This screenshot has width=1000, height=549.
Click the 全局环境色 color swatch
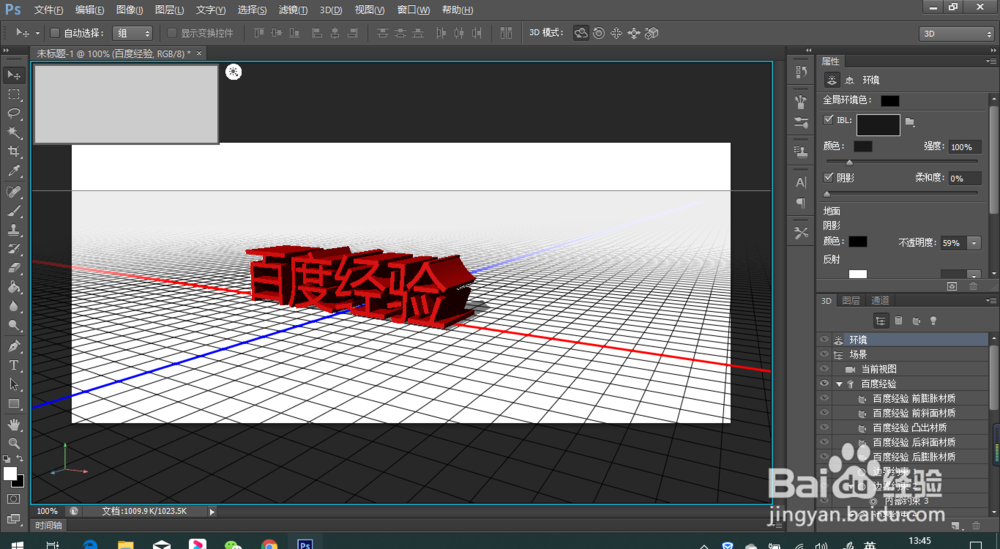890,101
